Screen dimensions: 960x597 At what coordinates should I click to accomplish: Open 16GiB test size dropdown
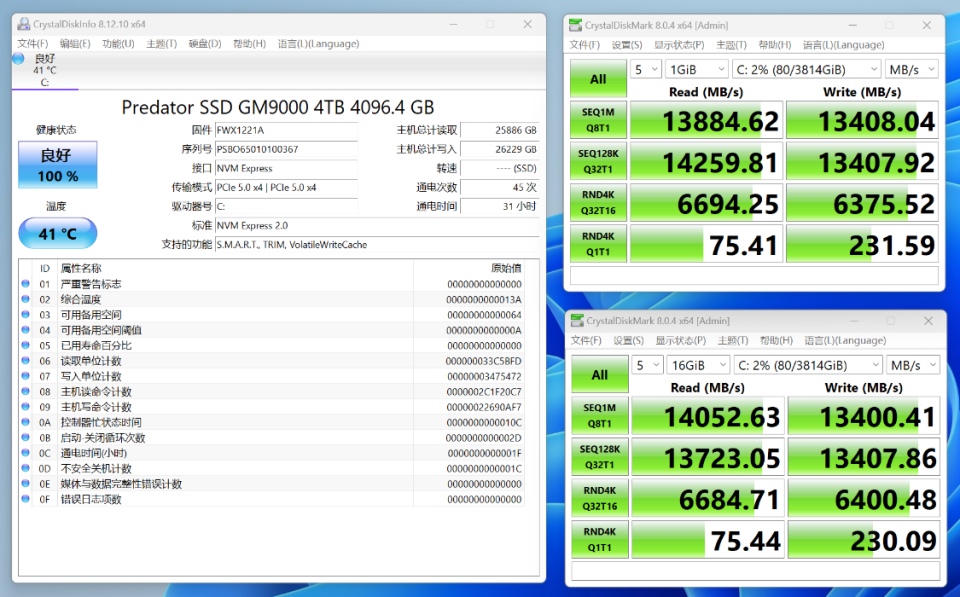[x=699, y=365]
